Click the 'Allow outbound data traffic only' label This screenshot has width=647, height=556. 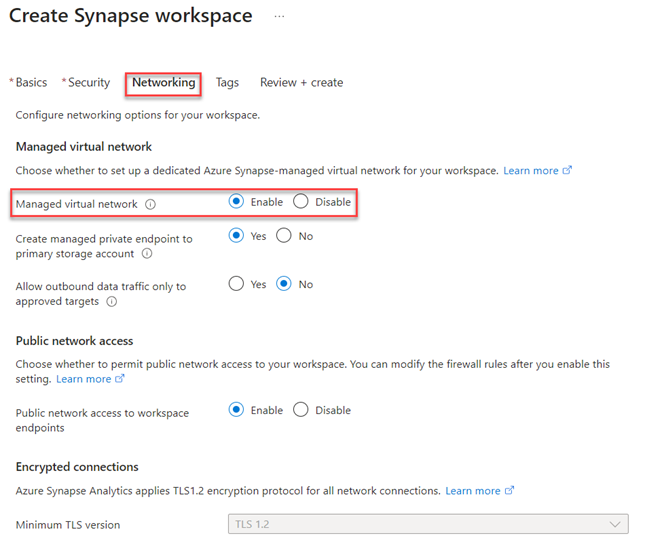tap(101, 294)
